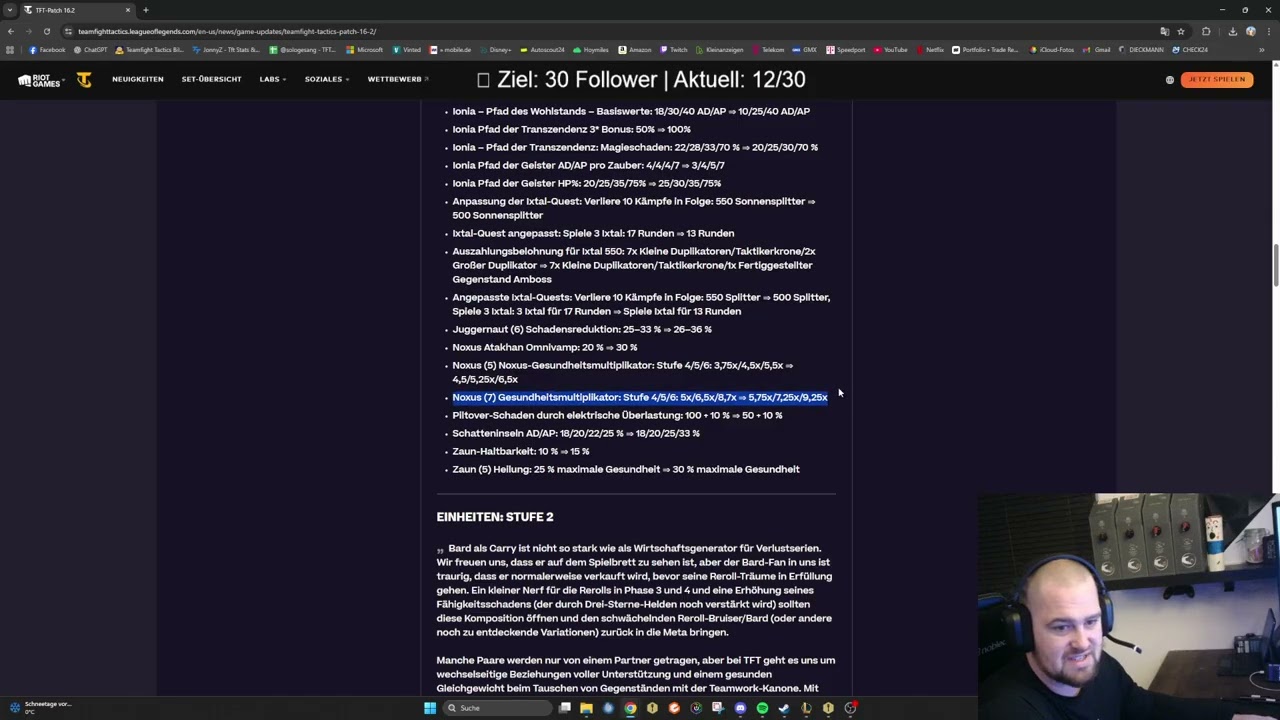Image resolution: width=1280 pixels, height=720 pixels.
Task: Click the Noxus Atakhan Omnivamp line
Action: [x=544, y=347]
